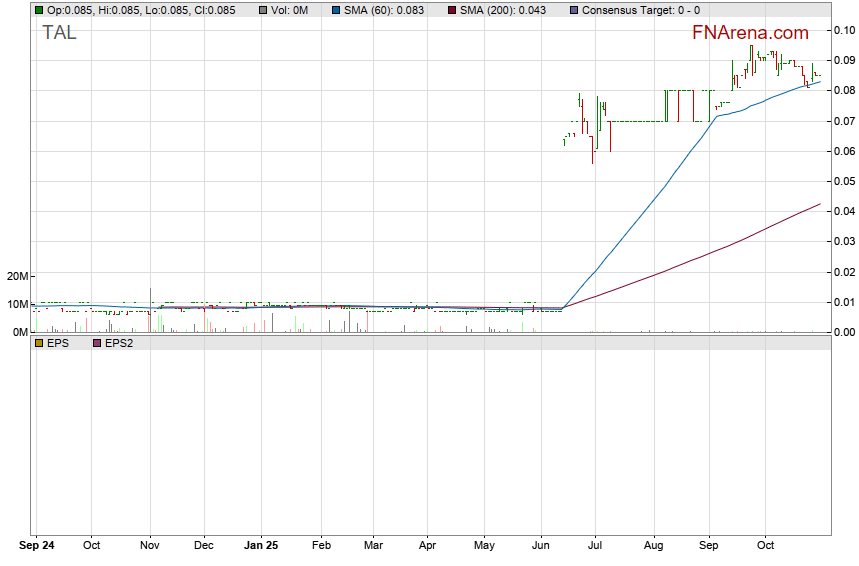Click the Aug label on time axis
The width and height of the screenshot is (859, 566).
tap(653, 546)
